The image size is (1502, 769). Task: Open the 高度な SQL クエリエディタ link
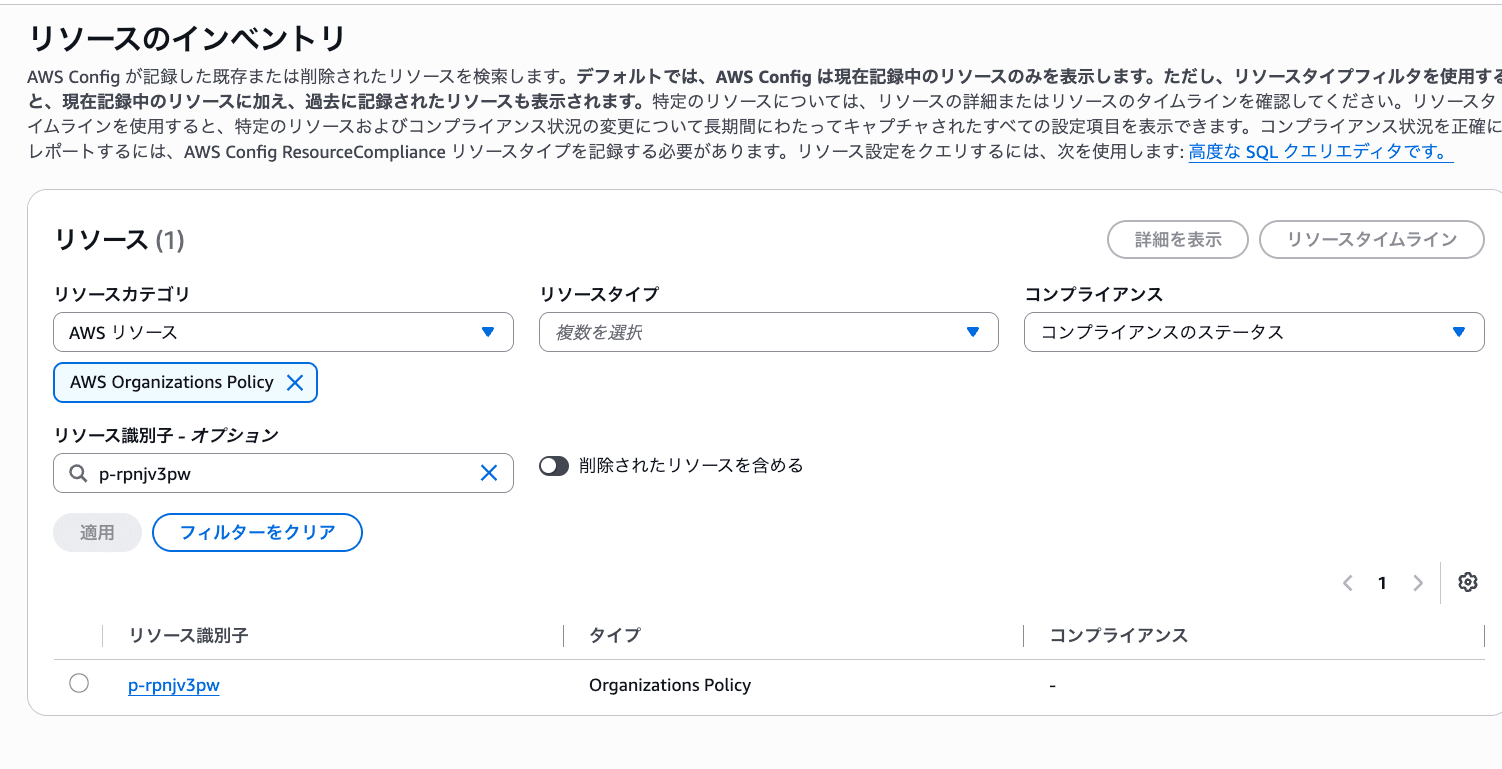point(1320,152)
